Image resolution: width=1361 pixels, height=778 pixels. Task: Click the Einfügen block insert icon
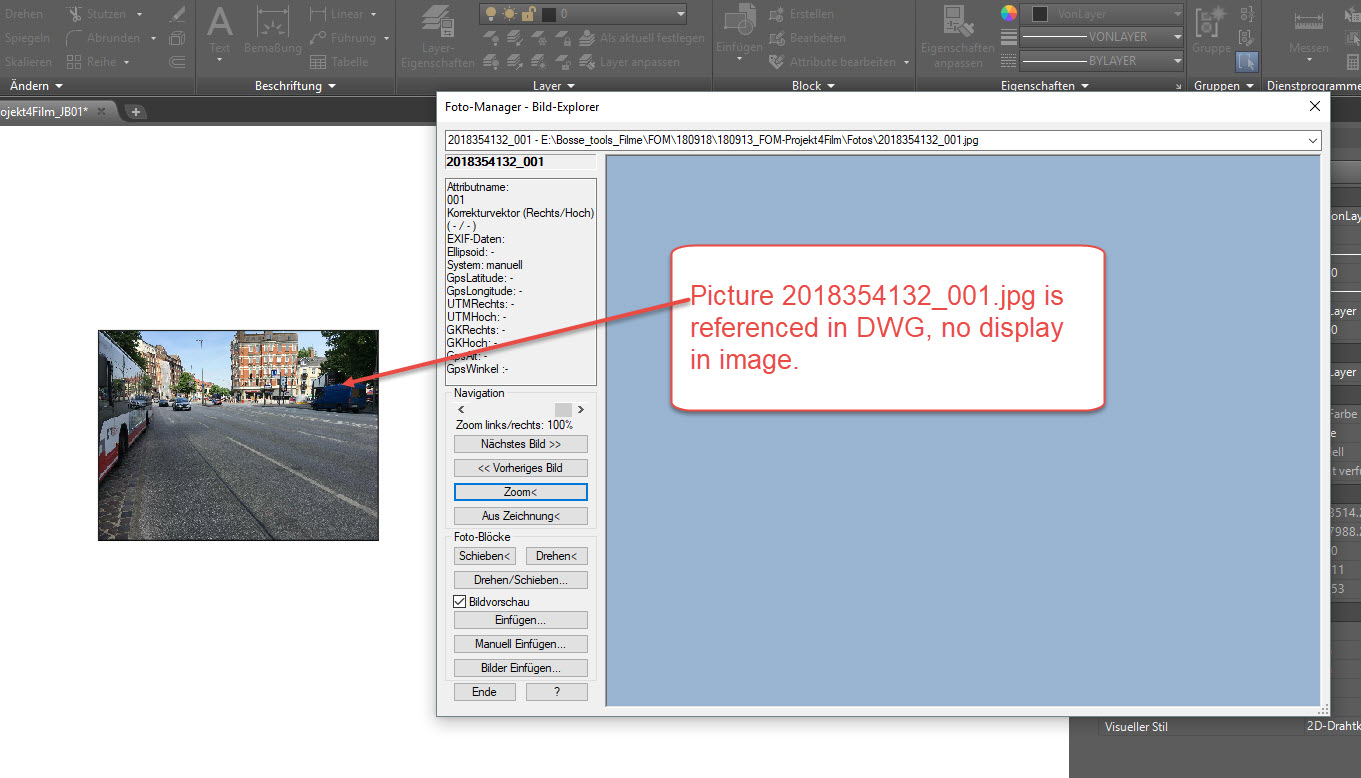(739, 35)
